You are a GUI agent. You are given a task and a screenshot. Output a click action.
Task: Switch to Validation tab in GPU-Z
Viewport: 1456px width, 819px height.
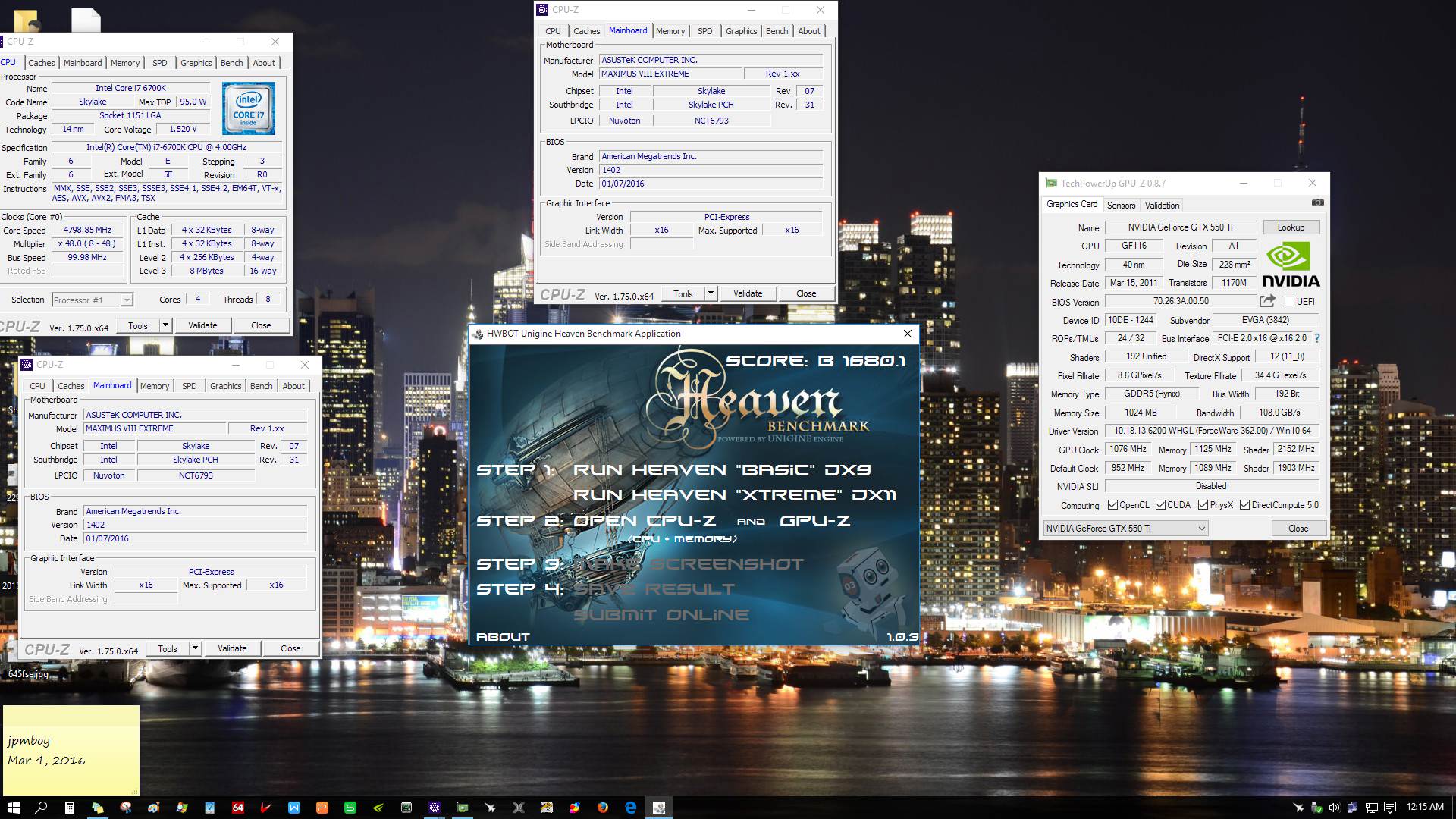point(1162,206)
